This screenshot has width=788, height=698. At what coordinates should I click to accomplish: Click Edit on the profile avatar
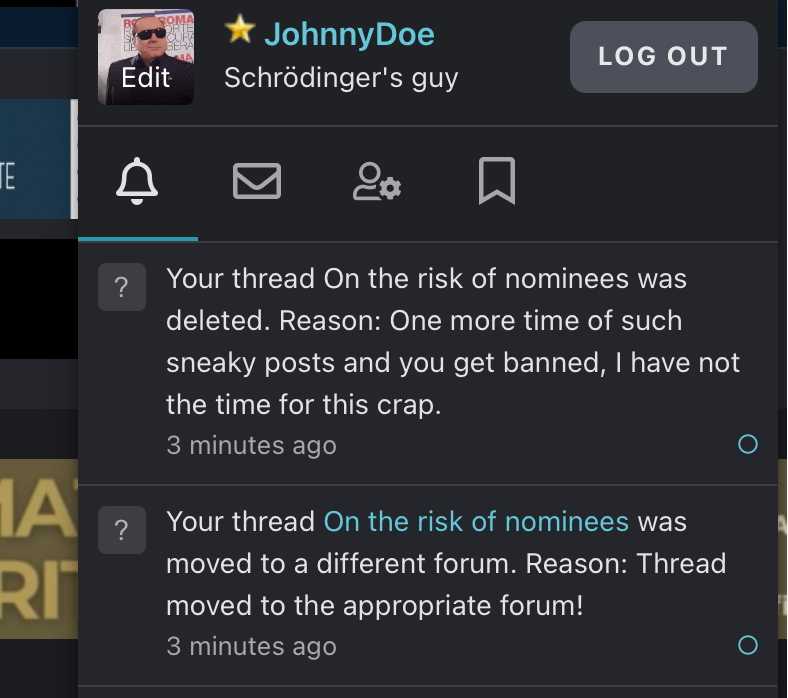click(x=146, y=77)
